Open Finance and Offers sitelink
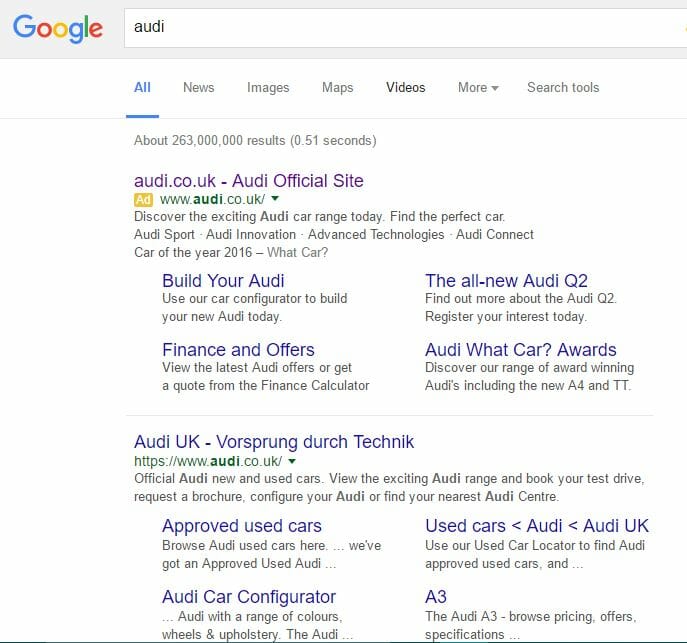Image resolution: width=687 pixels, height=643 pixels. (x=238, y=350)
